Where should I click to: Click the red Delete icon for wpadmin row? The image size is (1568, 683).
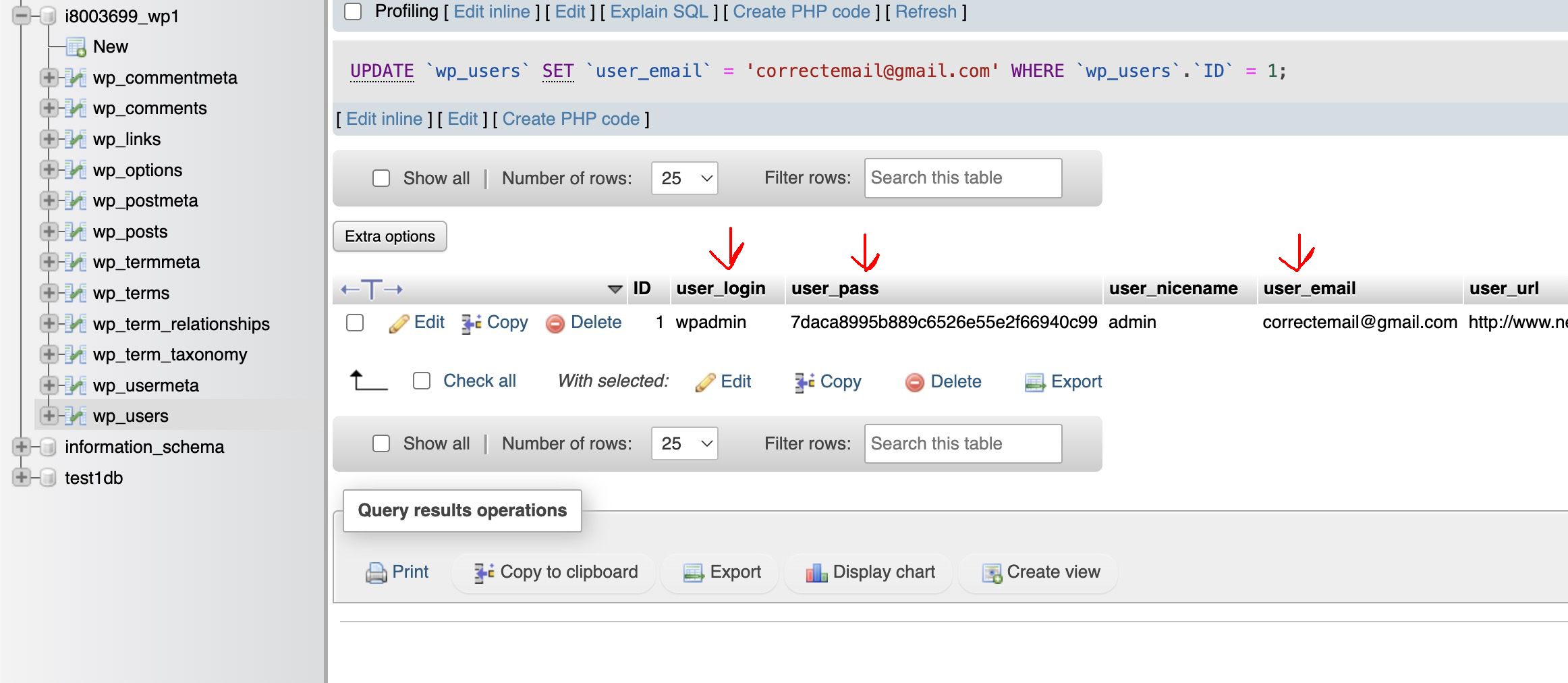coord(555,323)
